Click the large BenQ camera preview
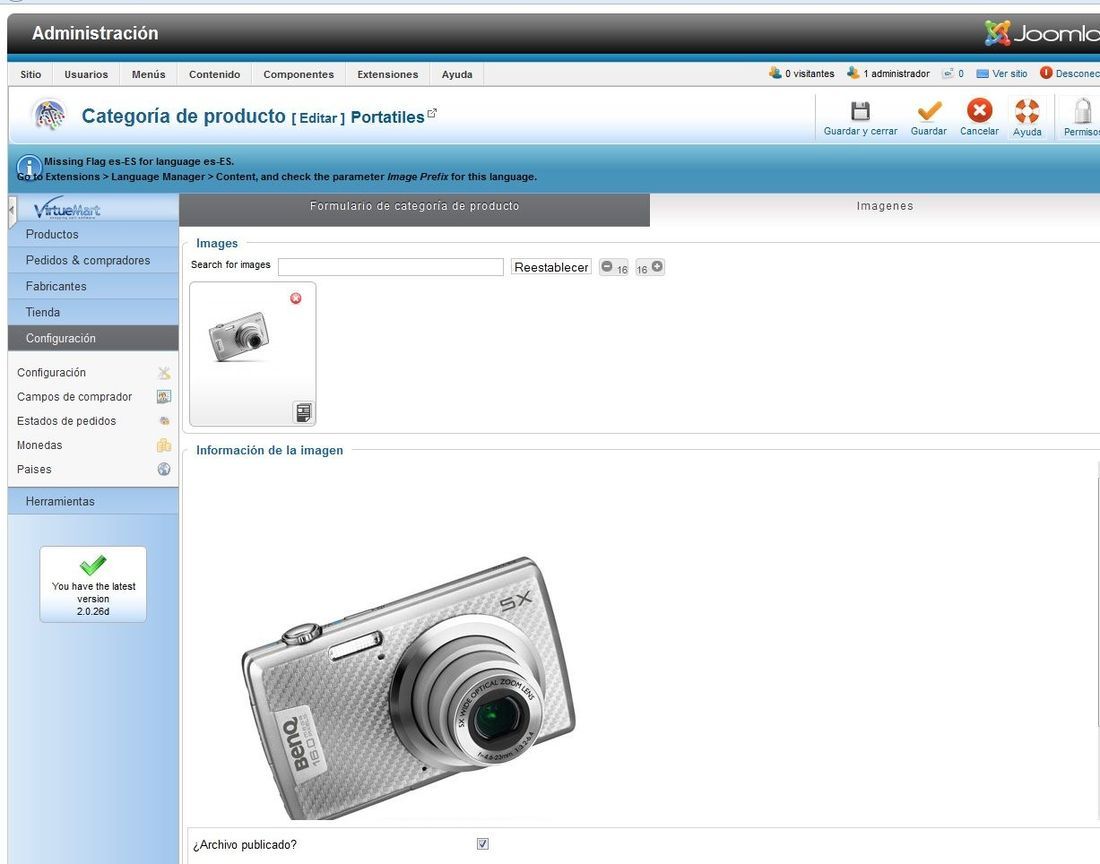Viewport: 1100px width, 864px height. (x=408, y=687)
